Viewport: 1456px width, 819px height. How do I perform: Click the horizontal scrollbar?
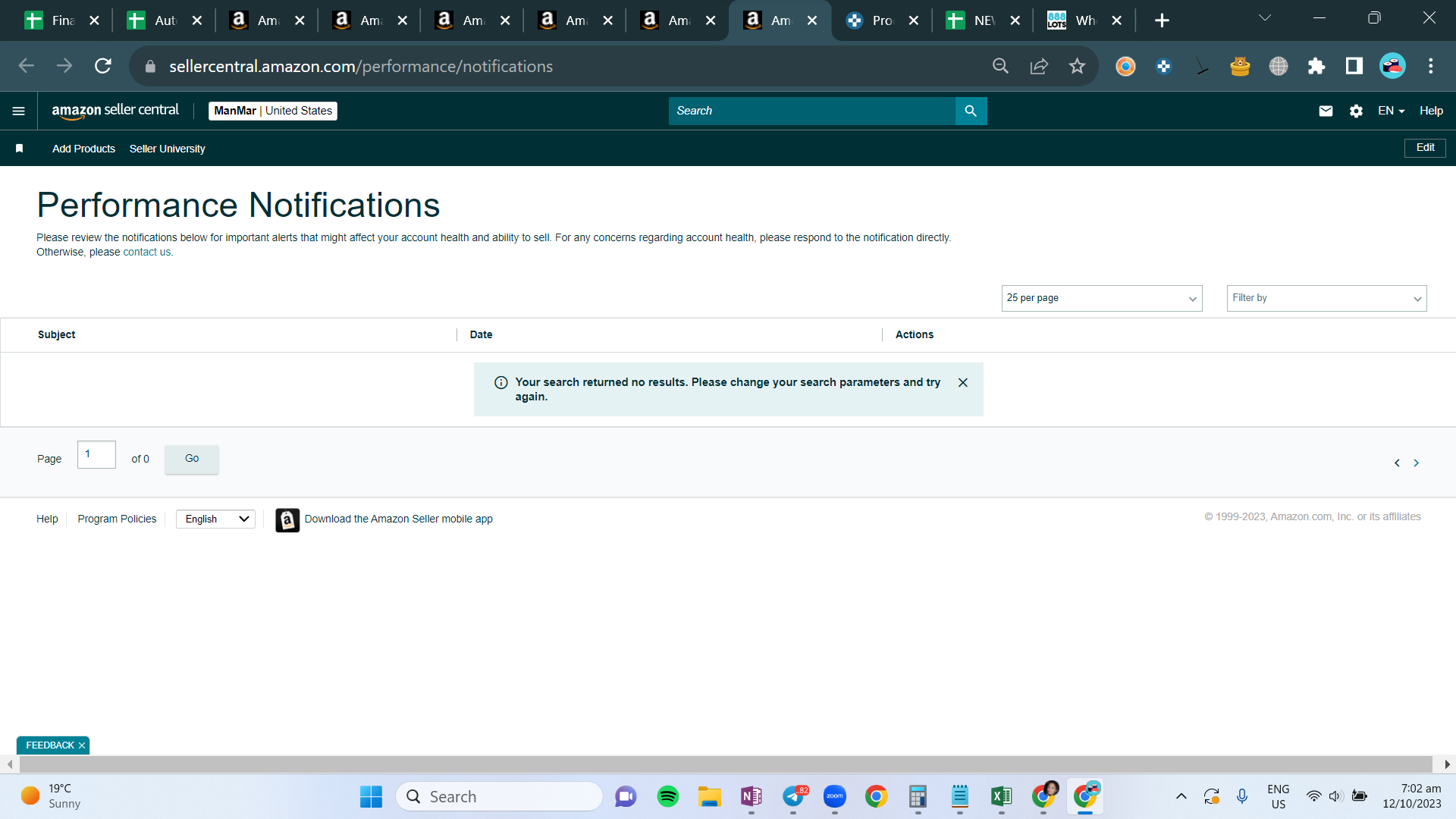pyautogui.click(x=726, y=764)
